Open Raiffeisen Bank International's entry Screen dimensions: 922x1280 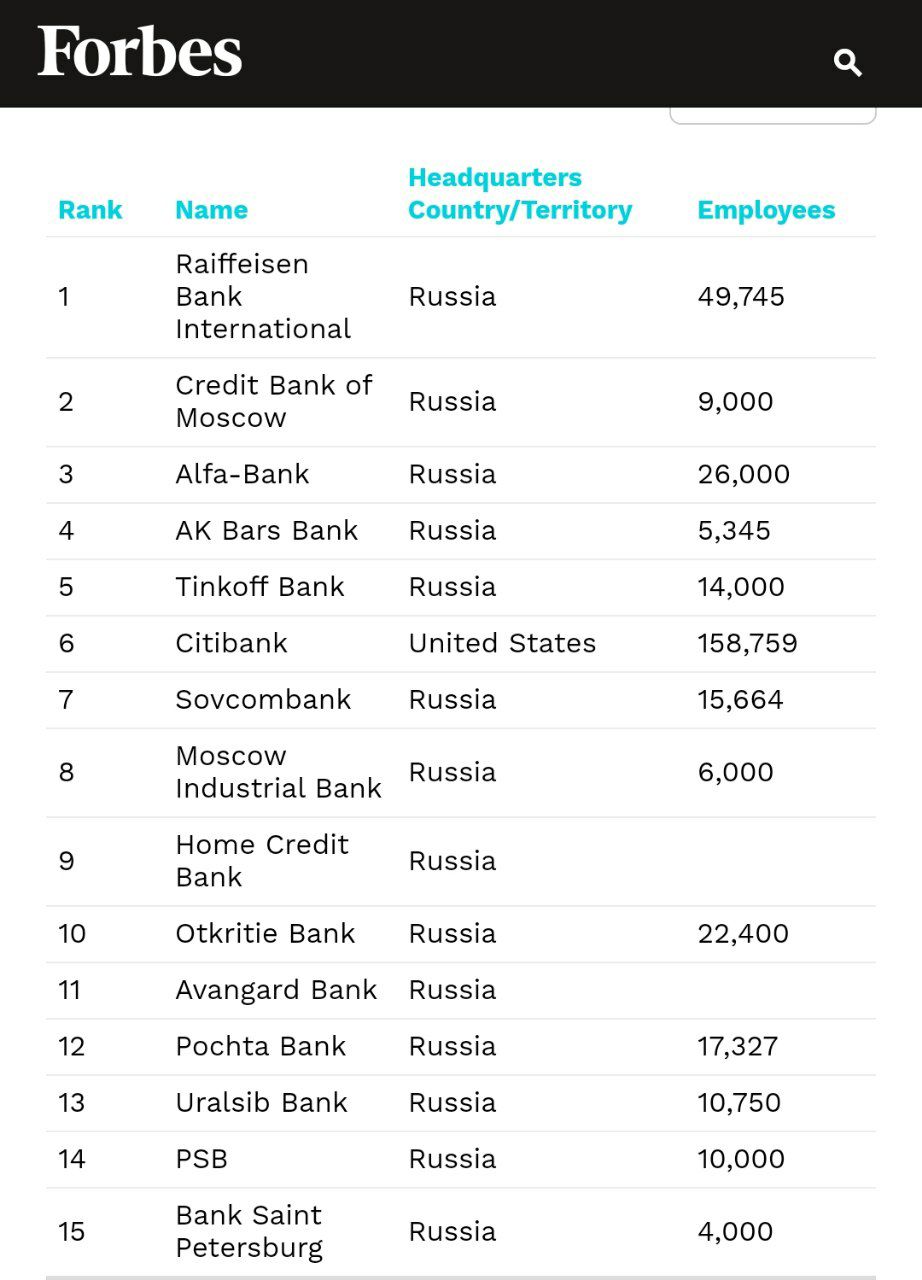tap(262, 296)
